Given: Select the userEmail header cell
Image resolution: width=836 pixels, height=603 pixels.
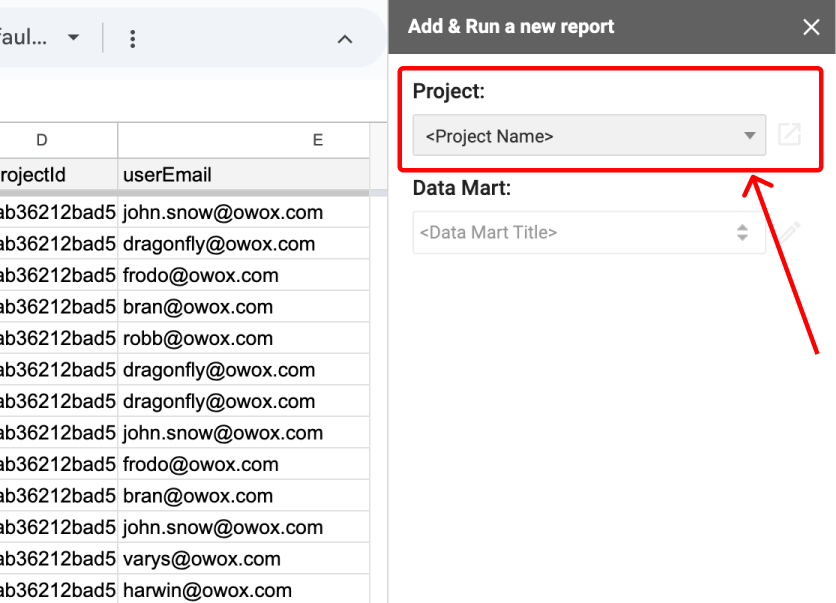Looking at the screenshot, I should (244, 174).
